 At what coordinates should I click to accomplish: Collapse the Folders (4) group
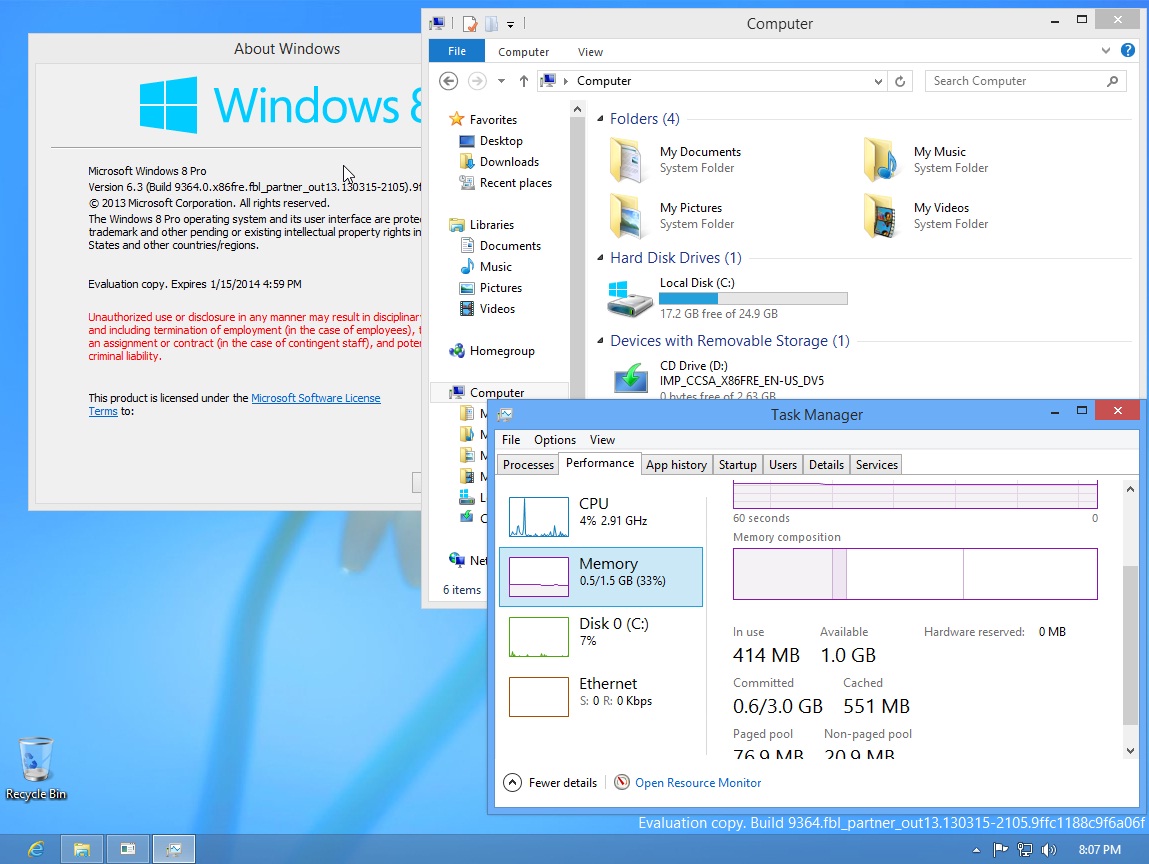click(x=601, y=118)
